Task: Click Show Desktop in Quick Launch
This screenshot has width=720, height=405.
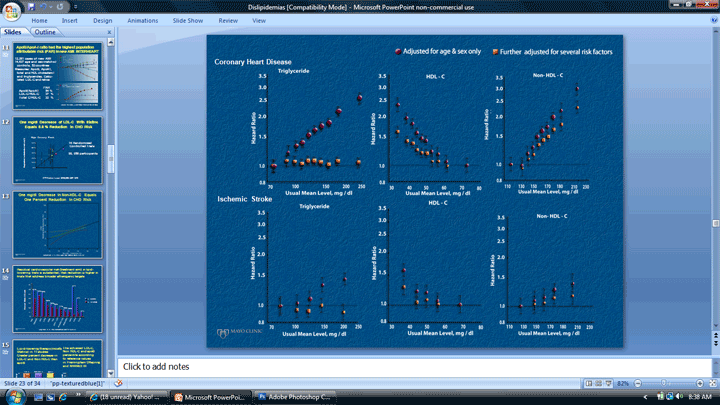Action: click(x=38, y=397)
